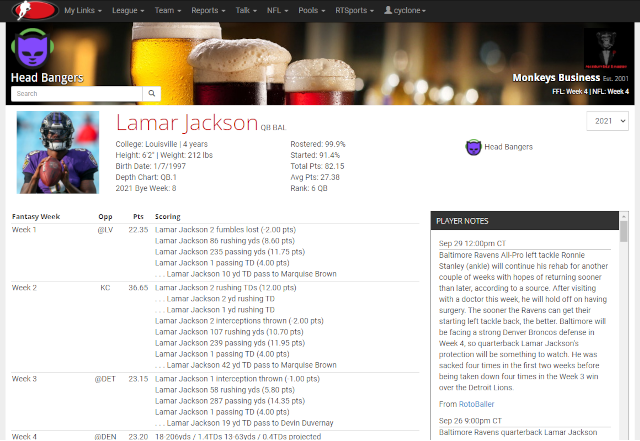Click the user silhouette icon beside cyclone

click(x=388, y=10)
